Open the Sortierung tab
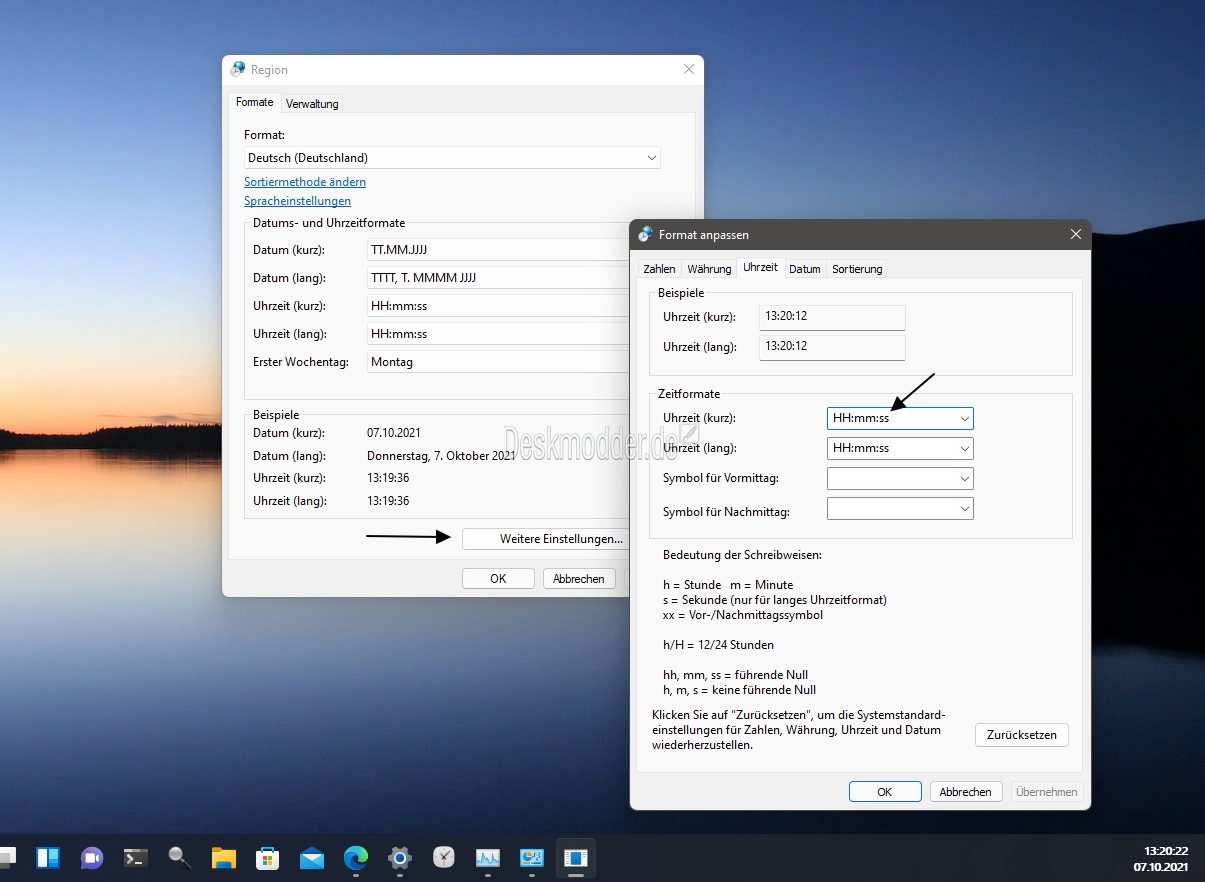Screen dimensions: 1205x882 (x=857, y=269)
